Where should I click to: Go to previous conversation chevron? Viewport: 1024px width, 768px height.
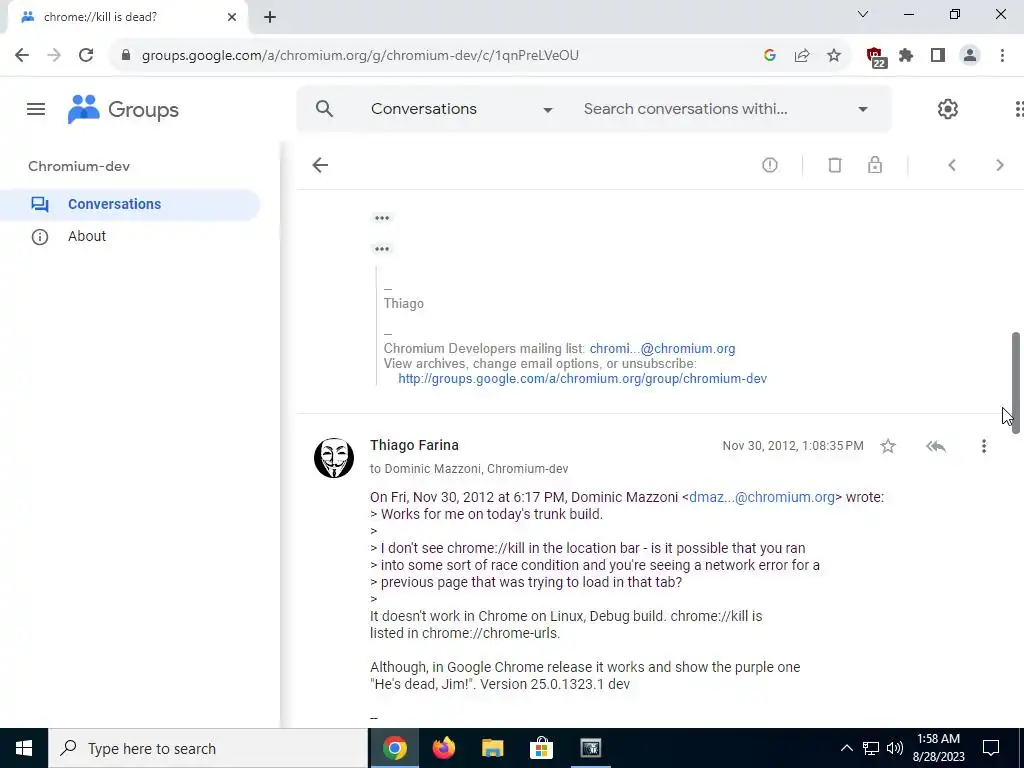(952, 165)
